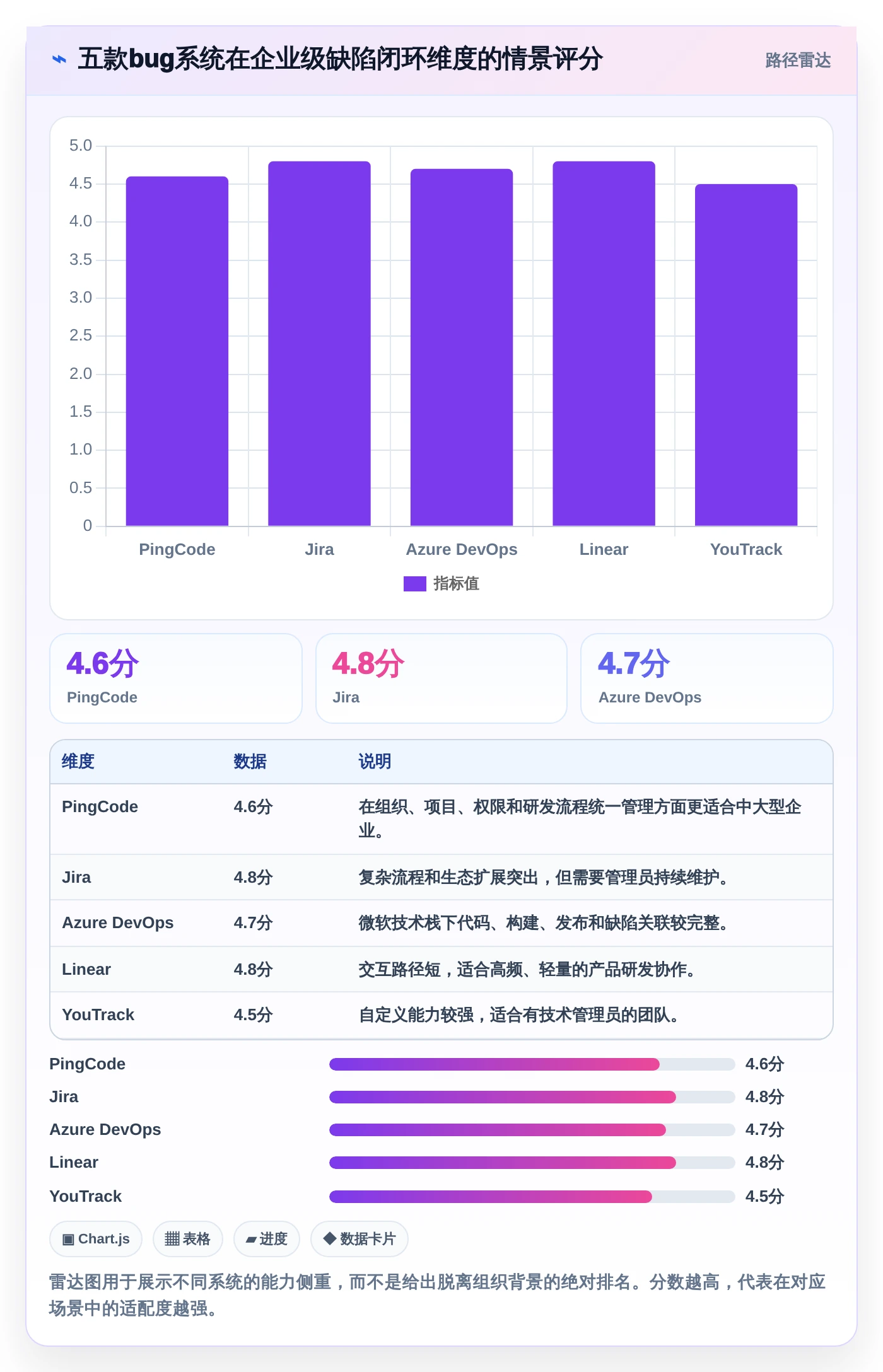Select the Azure DevOps cell in table
The height and width of the screenshot is (1372, 883).
117,923
